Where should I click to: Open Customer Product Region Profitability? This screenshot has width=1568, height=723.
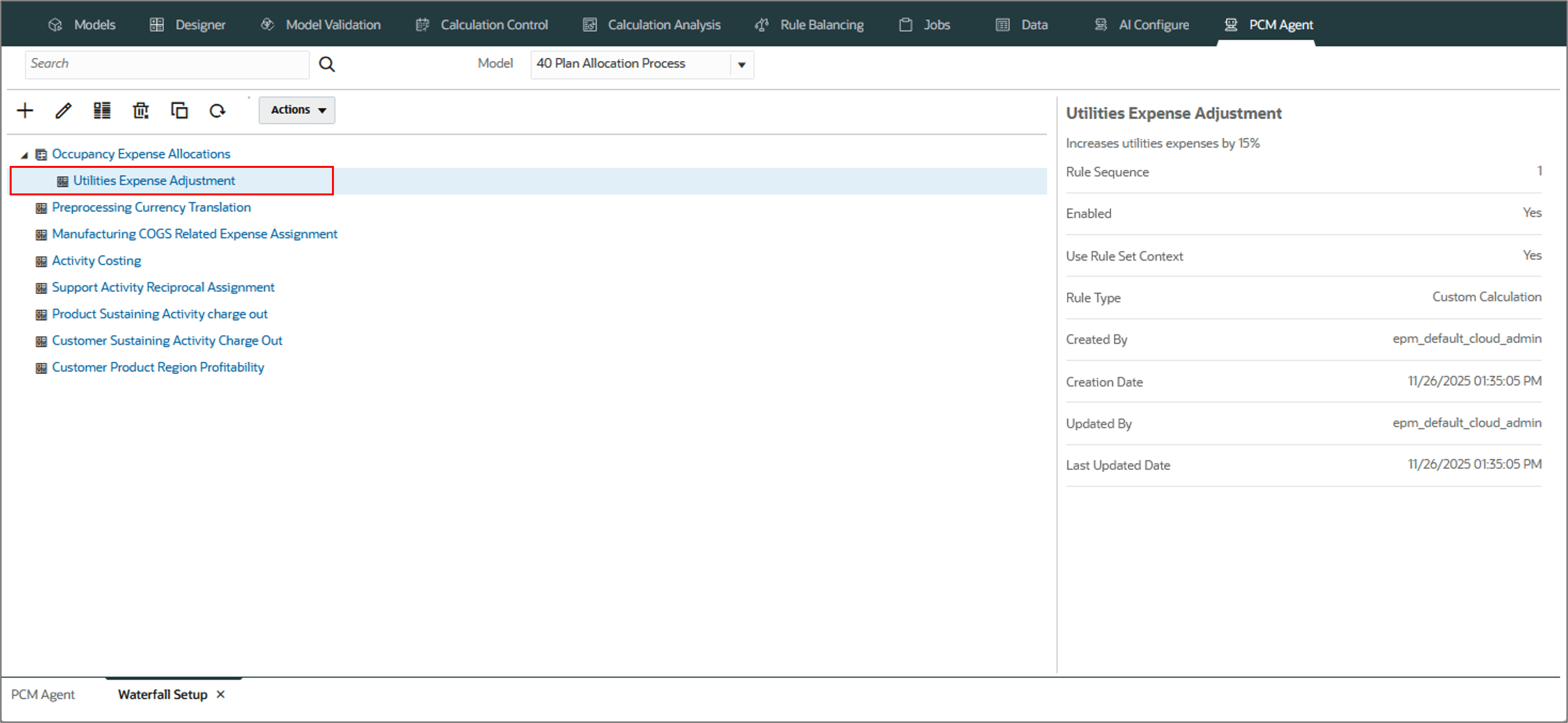coord(157,367)
